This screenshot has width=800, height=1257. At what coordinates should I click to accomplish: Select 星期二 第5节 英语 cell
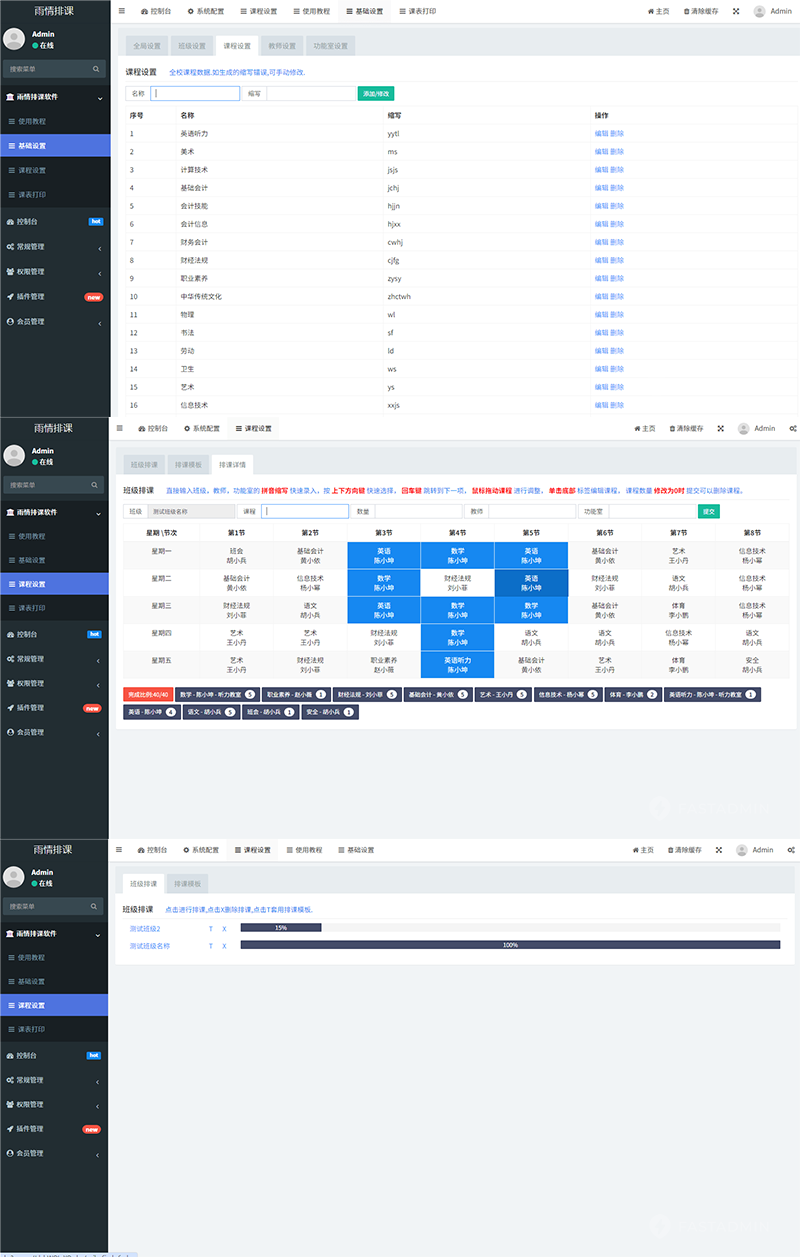[x=531, y=583]
